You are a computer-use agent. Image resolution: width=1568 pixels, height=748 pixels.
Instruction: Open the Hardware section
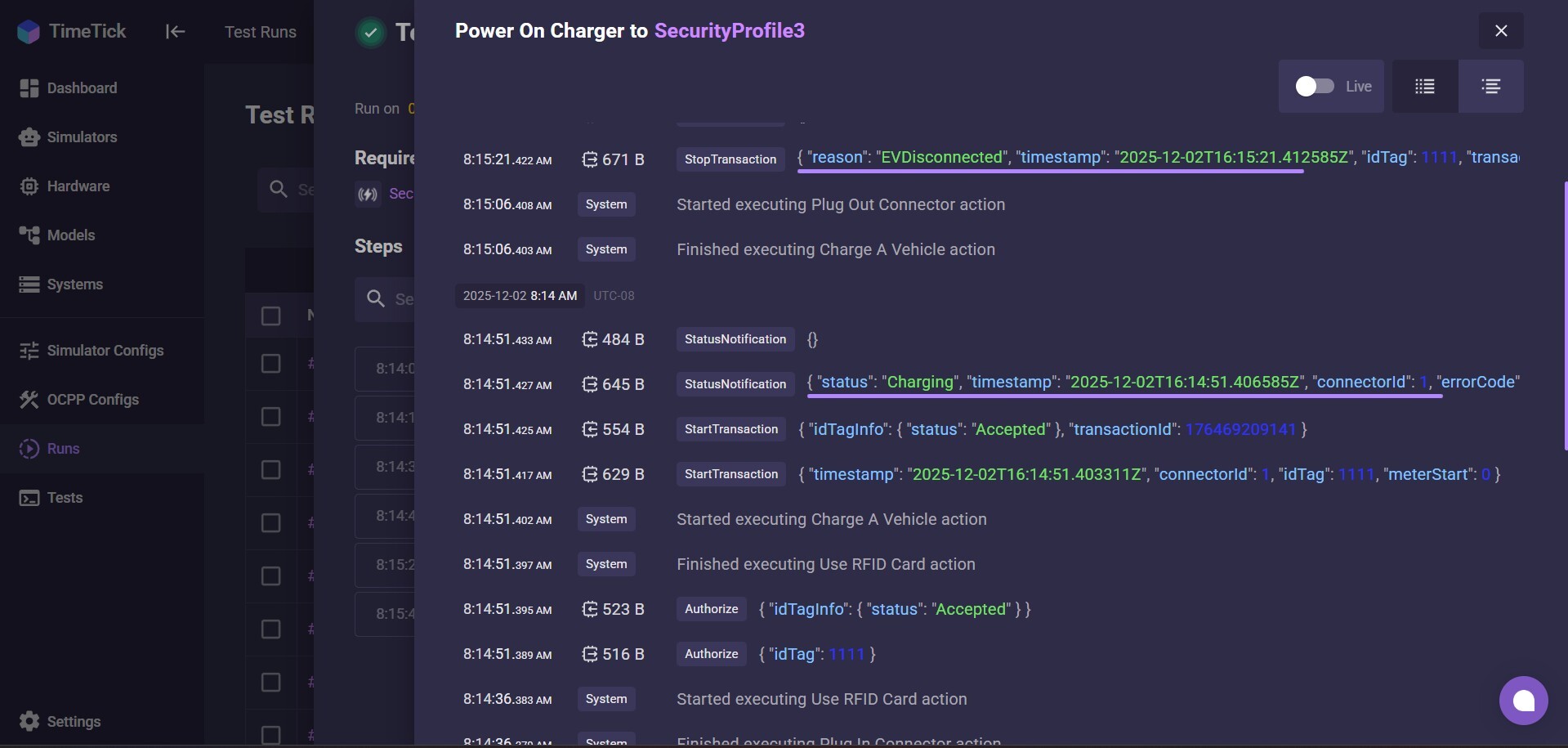(77, 186)
